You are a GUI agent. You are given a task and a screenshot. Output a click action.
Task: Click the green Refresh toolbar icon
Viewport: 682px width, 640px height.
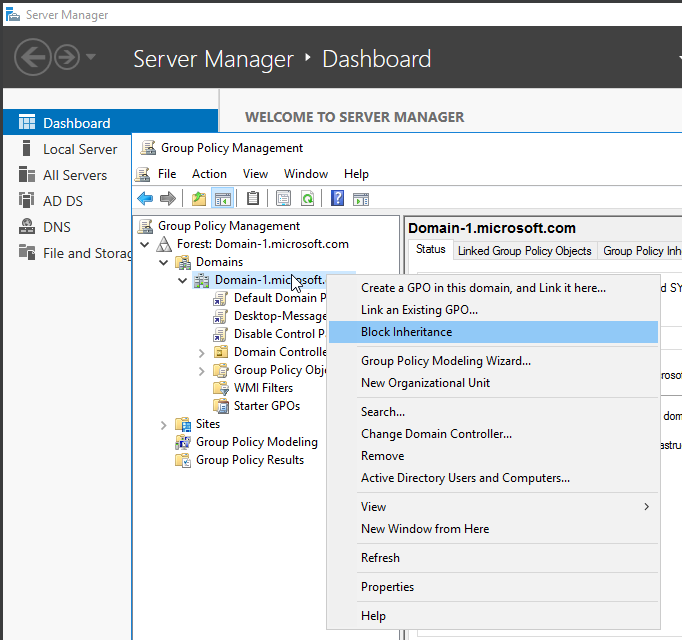tap(308, 199)
